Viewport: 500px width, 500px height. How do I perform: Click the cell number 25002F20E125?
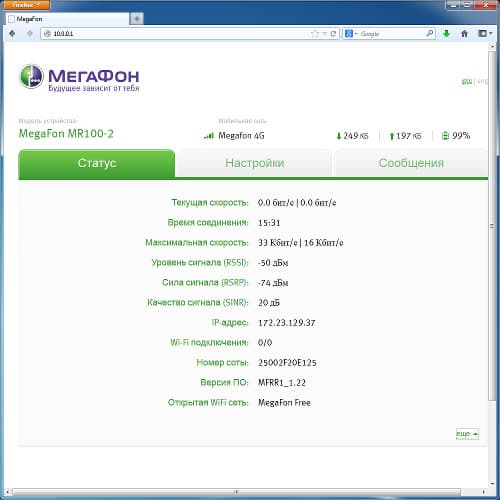[x=287, y=363]
